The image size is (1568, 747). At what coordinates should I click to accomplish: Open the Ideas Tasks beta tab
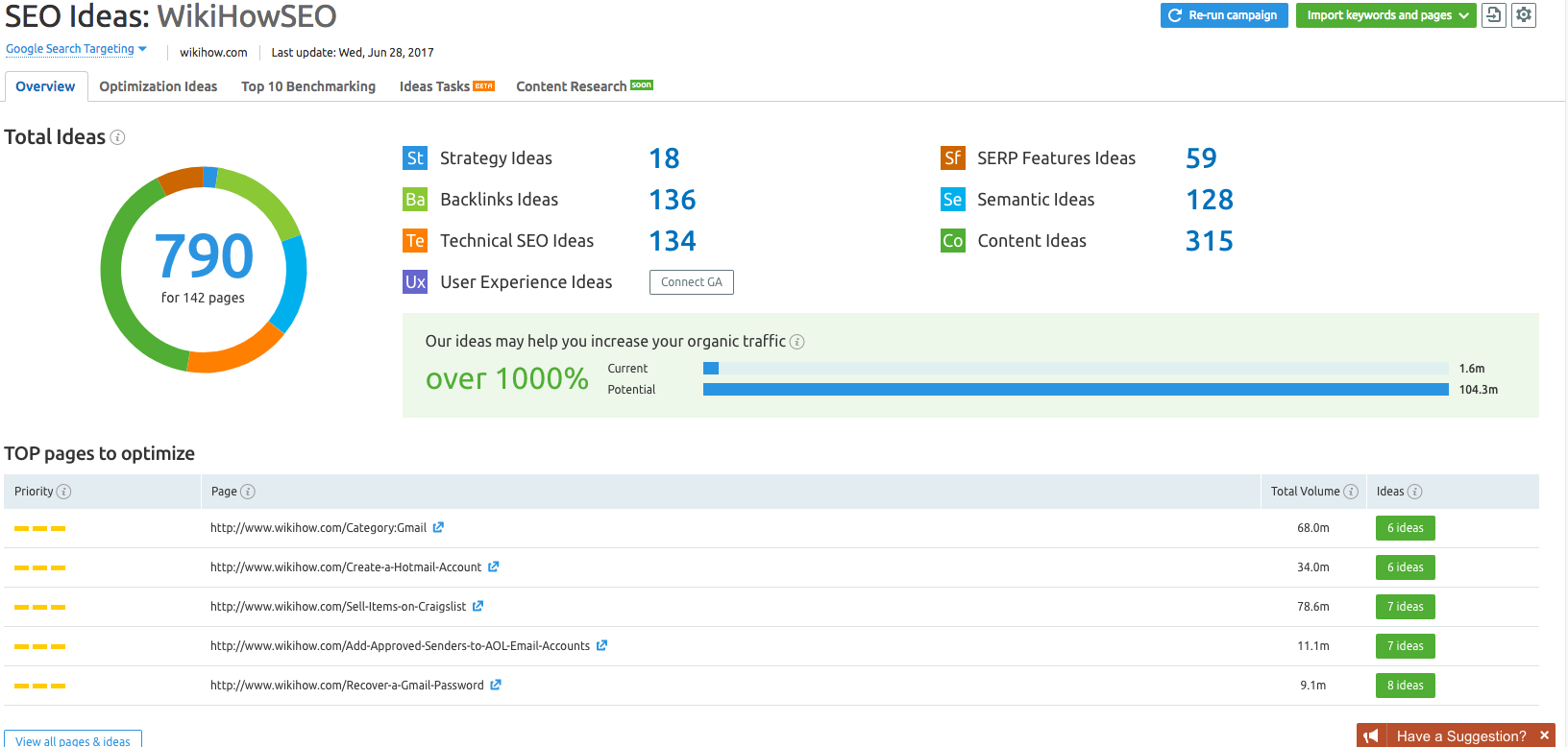click(447, 86)
